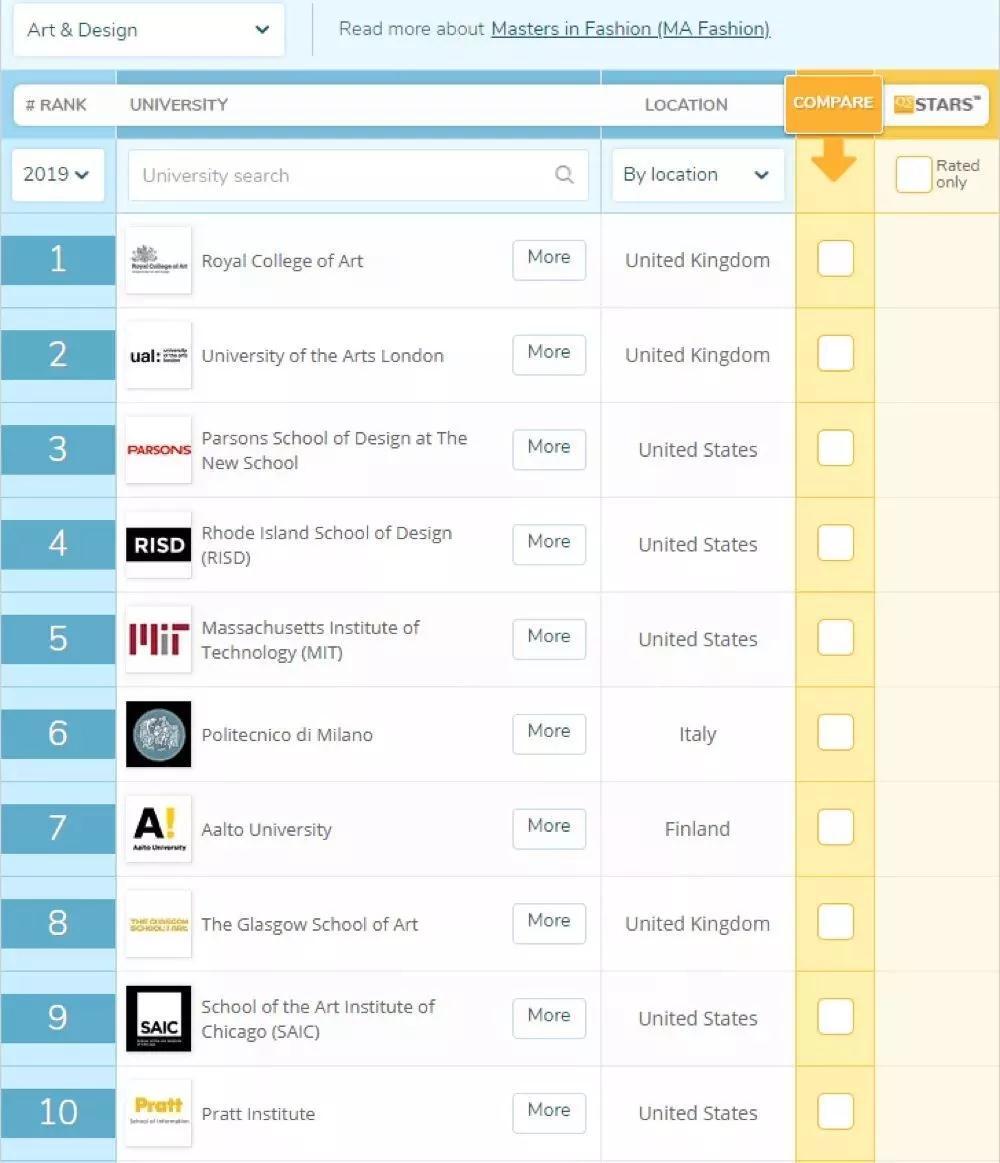Image resolution: width=1000 pixels, height=1163 pixels.
Task: Click the Pratt Institute logo
Action: [x=158, y=1113]
